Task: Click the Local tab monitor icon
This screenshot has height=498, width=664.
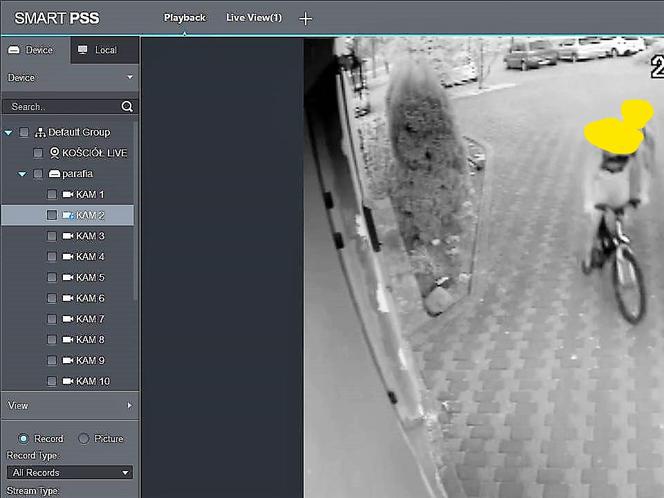Action: click(x=83, y=50)
